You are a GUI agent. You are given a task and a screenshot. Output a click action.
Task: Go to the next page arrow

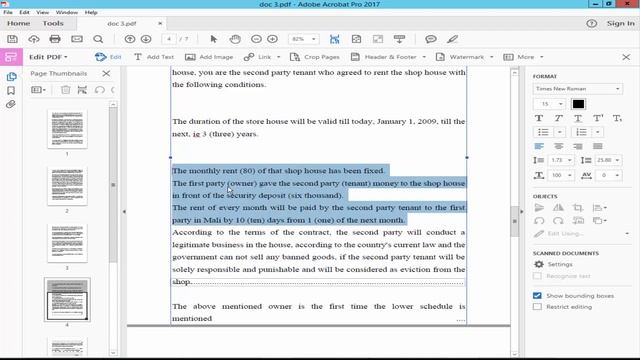click(146, 39)
